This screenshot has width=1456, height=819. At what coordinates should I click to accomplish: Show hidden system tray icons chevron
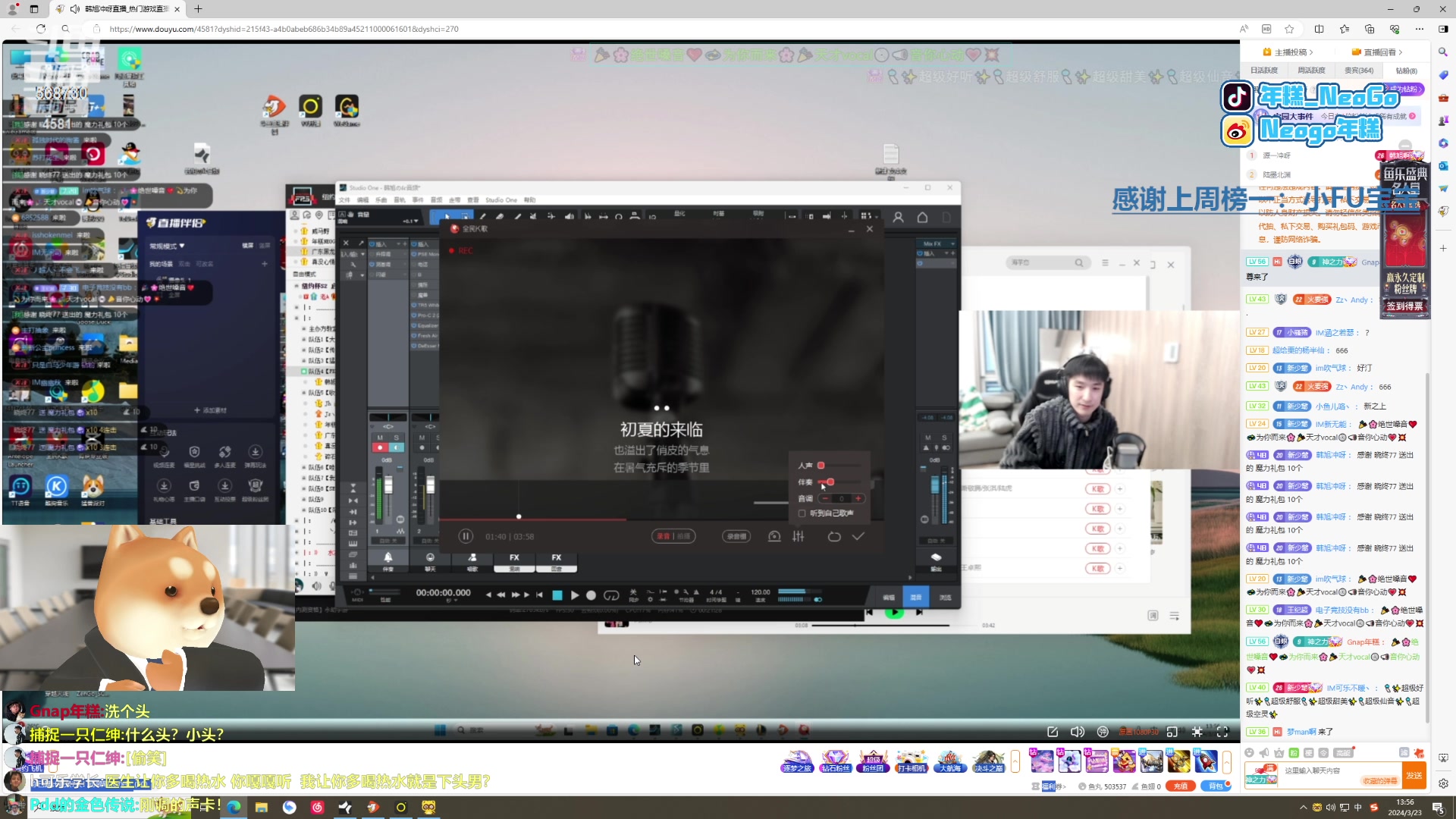1304,808
